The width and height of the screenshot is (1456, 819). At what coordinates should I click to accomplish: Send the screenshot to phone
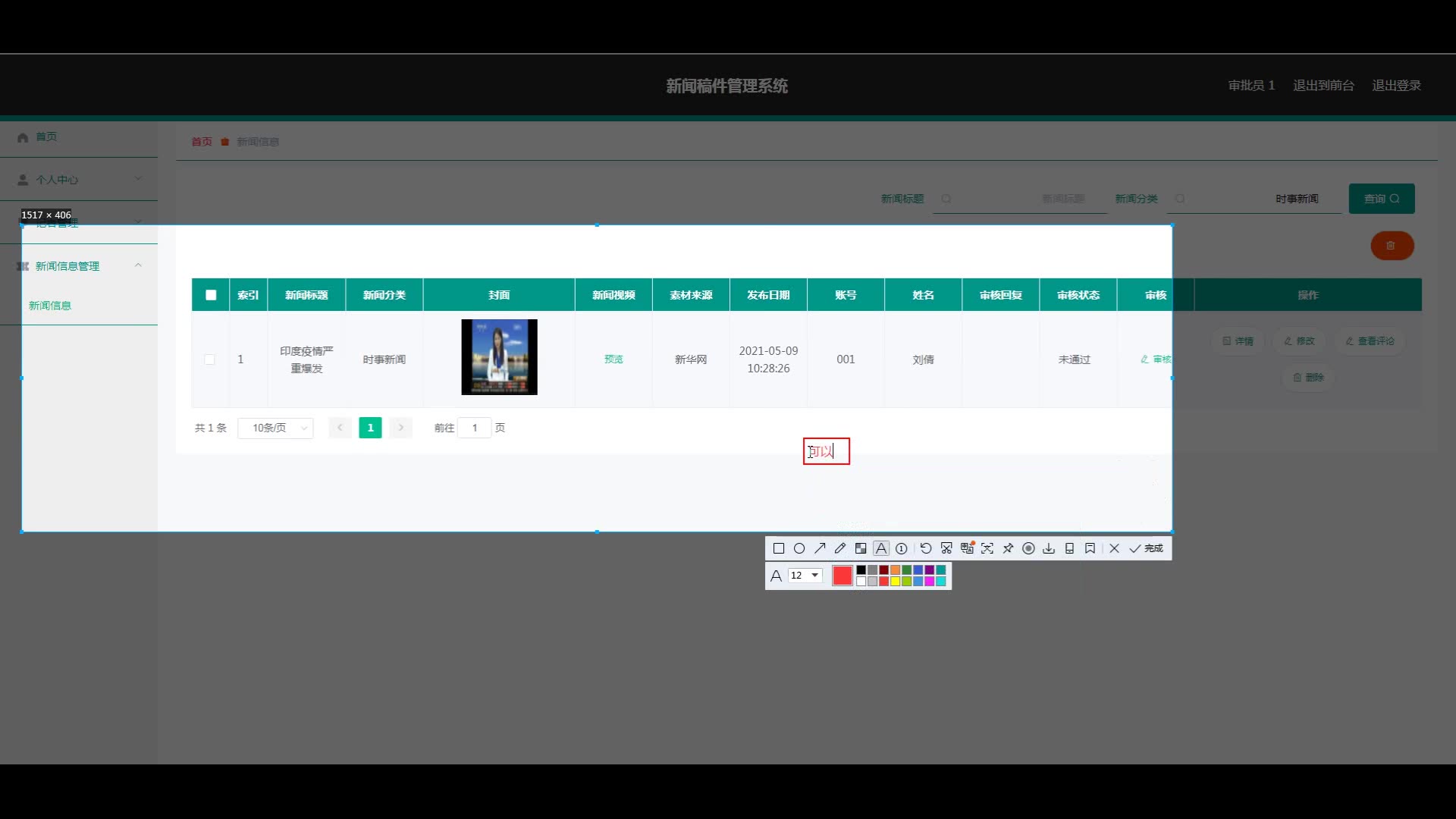[x=1069, y=548]
